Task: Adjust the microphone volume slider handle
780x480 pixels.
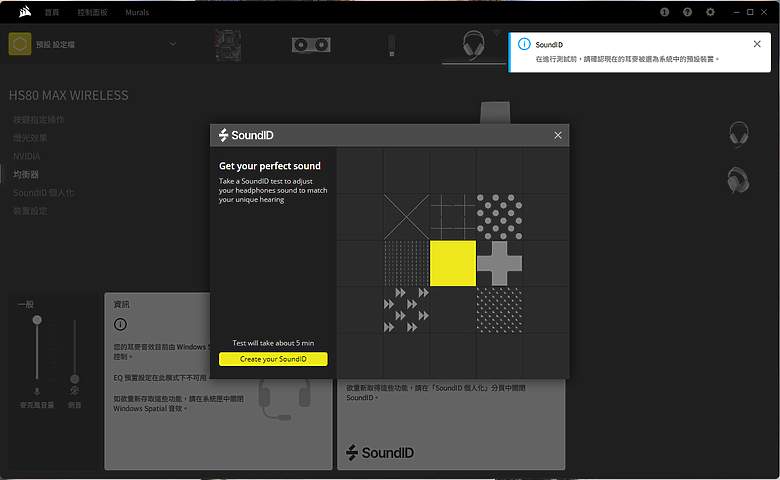Action: tap(37, 320)
